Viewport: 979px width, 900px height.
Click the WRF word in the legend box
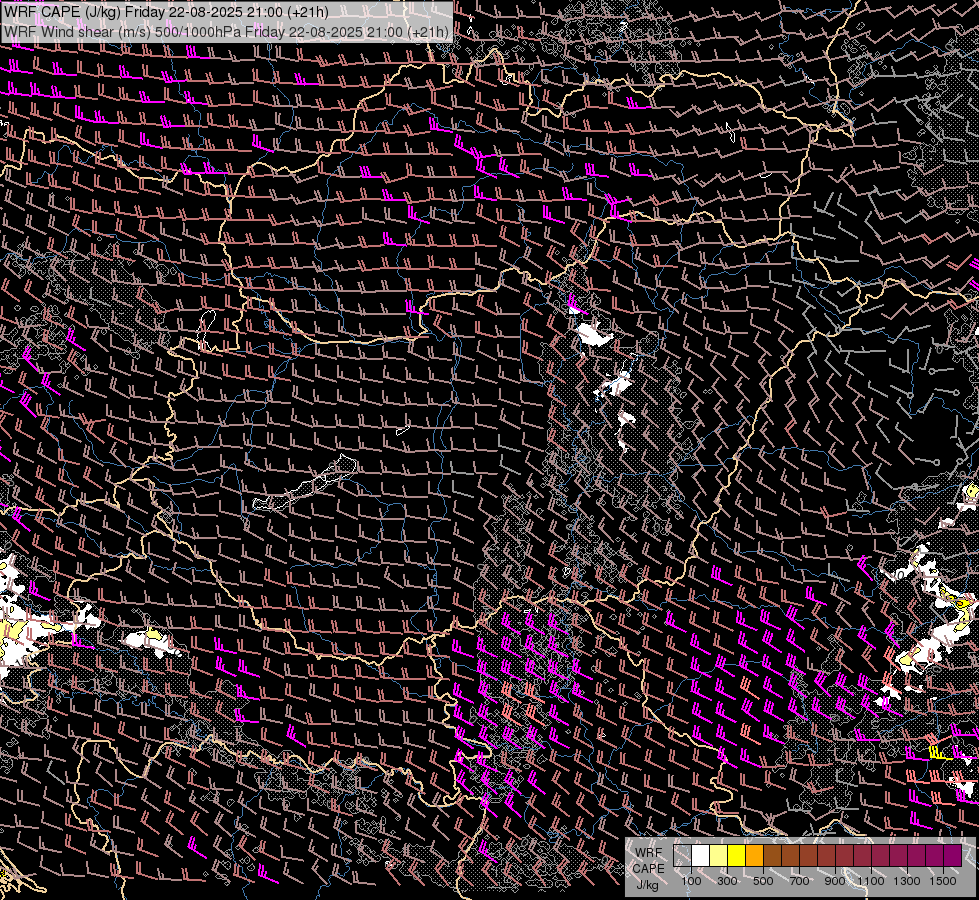pyautogui.click(x=649, y=853)
